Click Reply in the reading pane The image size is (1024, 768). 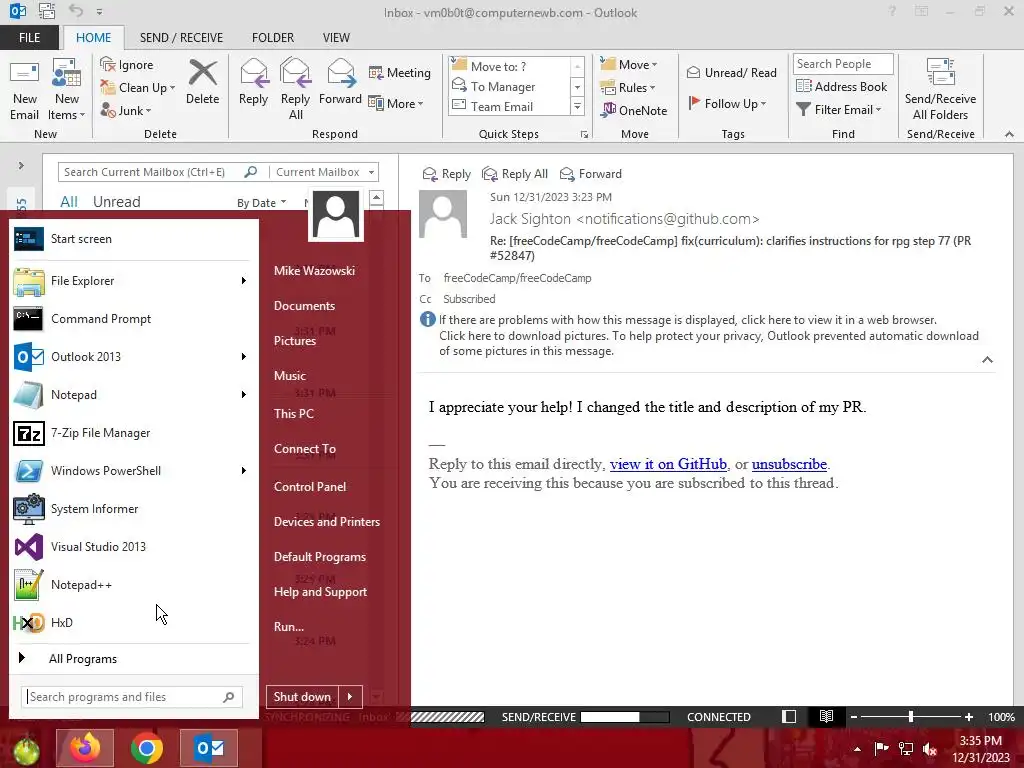coord(447,174)
